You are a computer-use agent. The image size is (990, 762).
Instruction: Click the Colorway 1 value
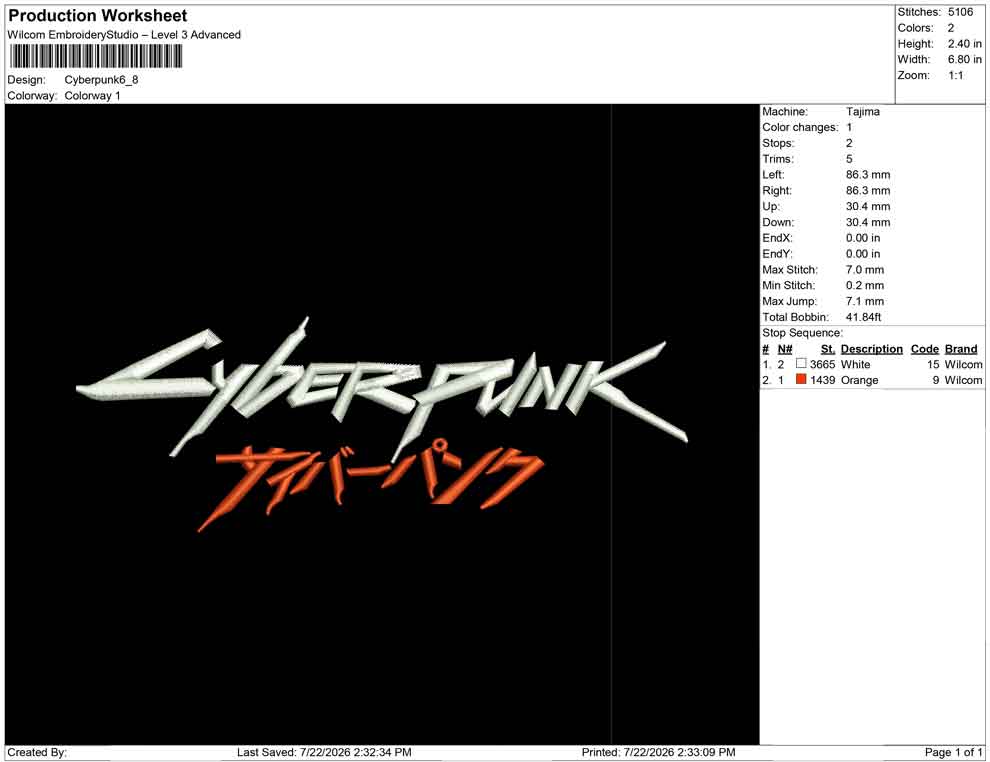click(x=92, y=95)
